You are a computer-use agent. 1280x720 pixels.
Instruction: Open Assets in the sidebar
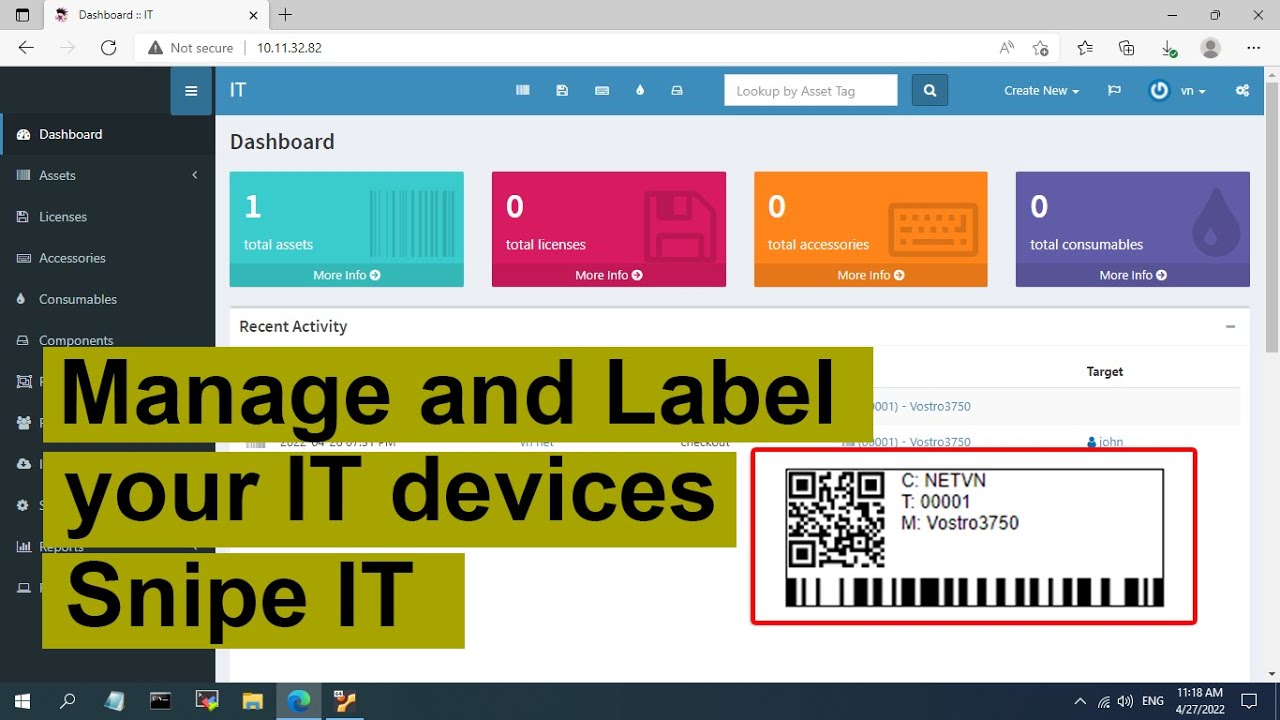[57, 175]
